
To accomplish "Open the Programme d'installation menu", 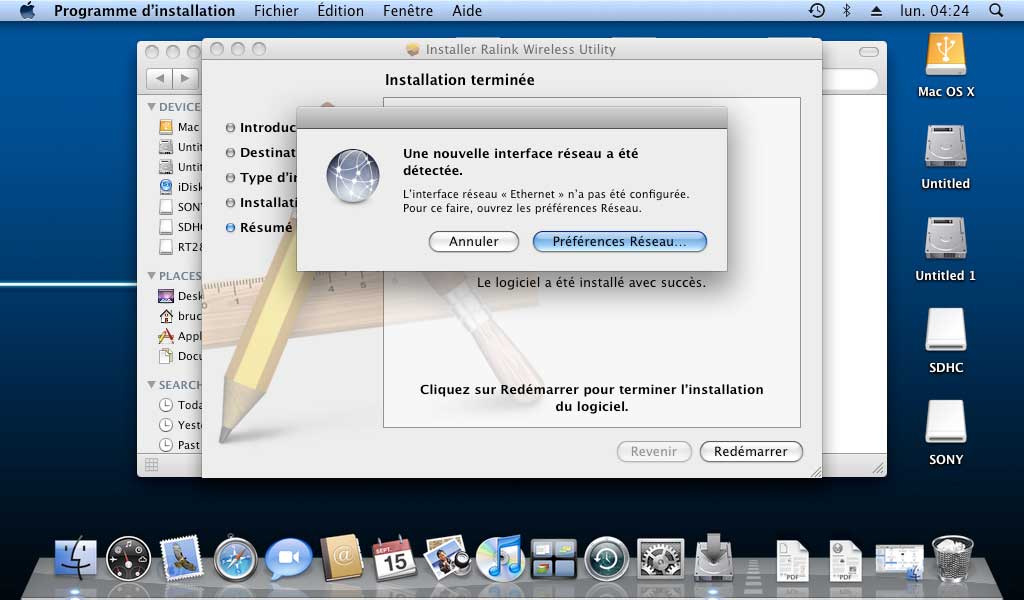I will click(144, 10).
